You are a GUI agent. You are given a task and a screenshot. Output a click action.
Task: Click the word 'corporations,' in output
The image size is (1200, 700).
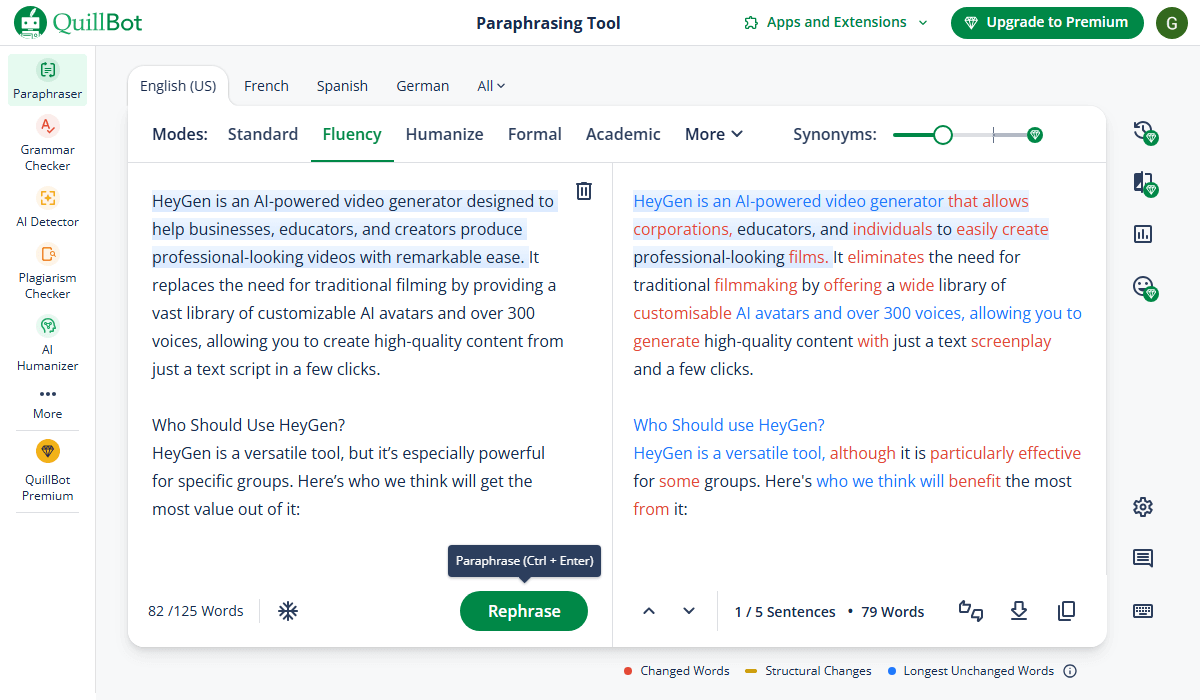pos(683,229)
